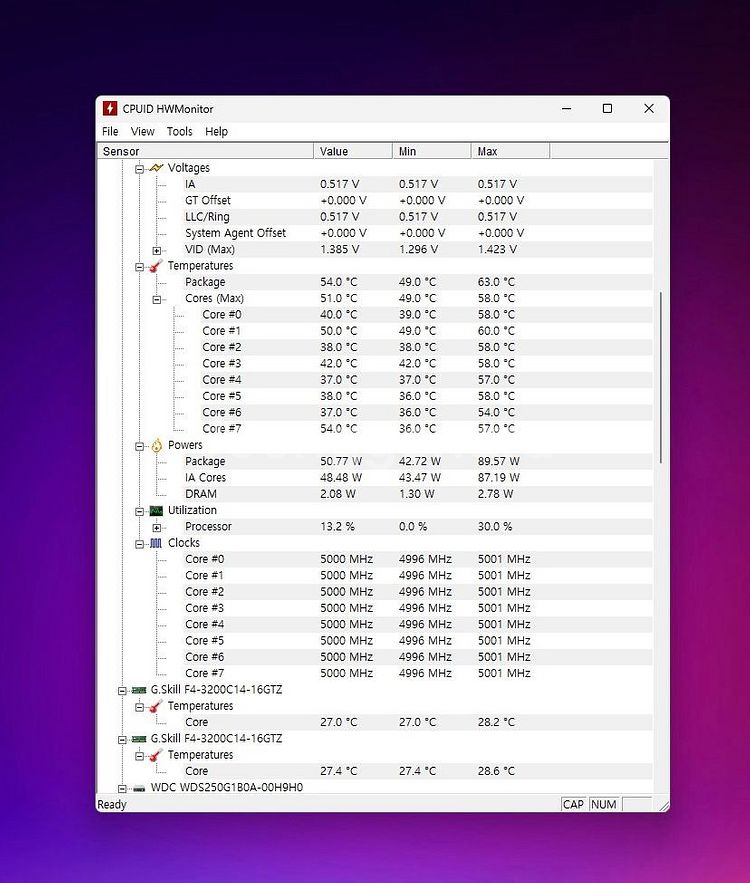Open the Tools menu

[x=180, y=132]
